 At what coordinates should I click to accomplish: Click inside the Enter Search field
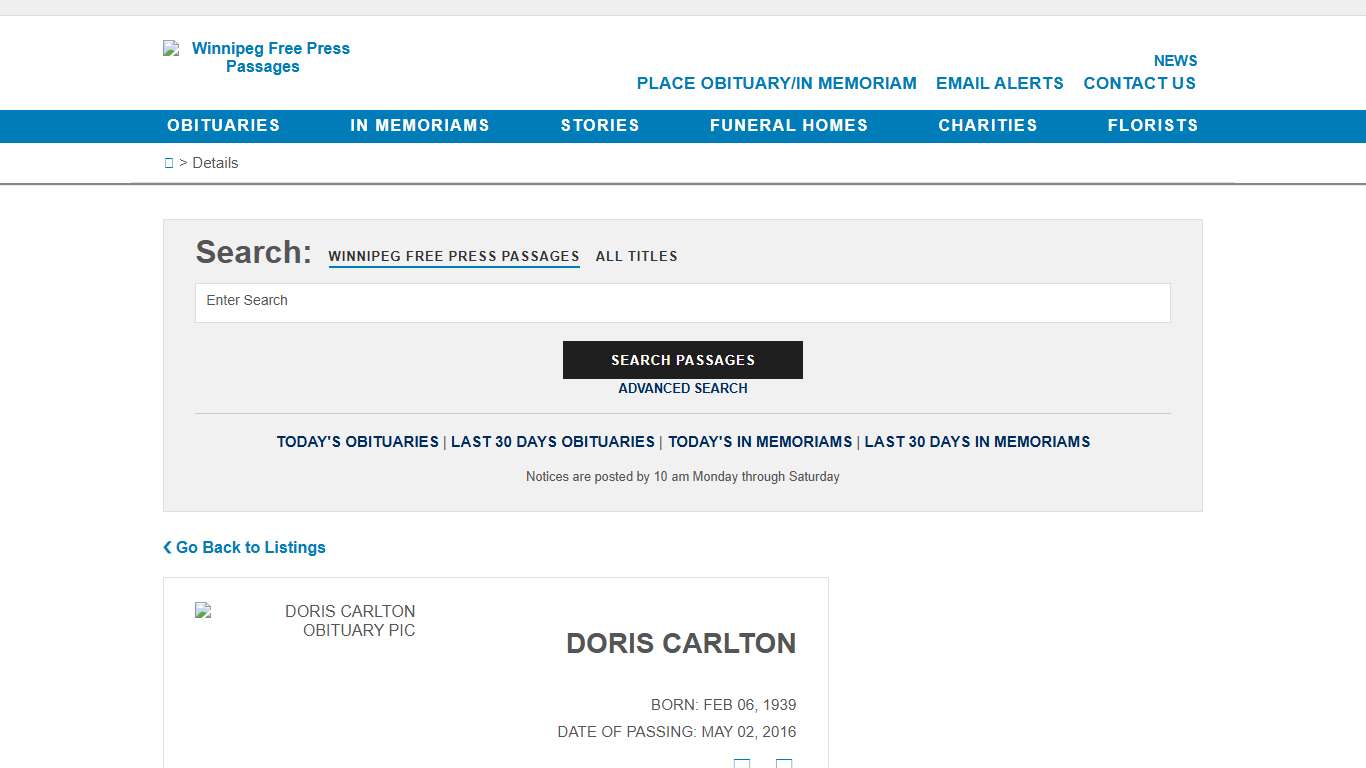(x=683, y=301)
